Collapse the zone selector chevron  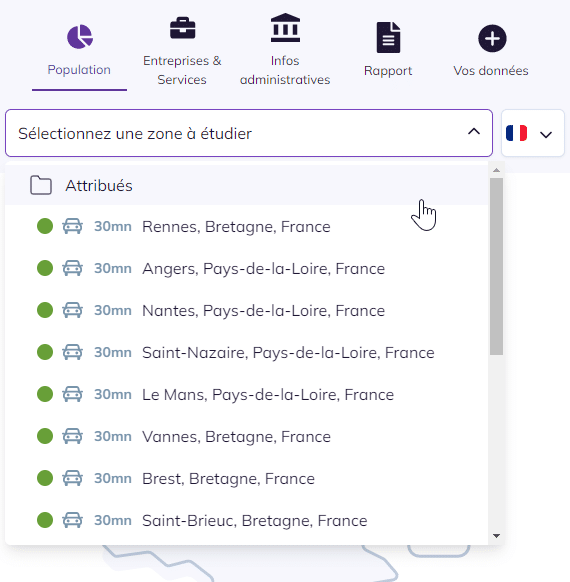(x=474, y=132)
